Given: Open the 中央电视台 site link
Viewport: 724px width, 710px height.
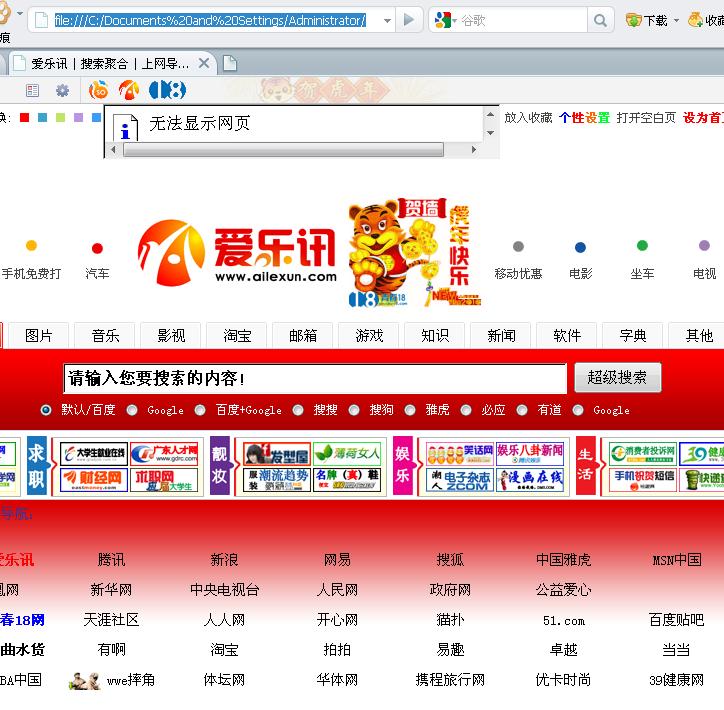Looking at the screenshot, I should 224,590.
